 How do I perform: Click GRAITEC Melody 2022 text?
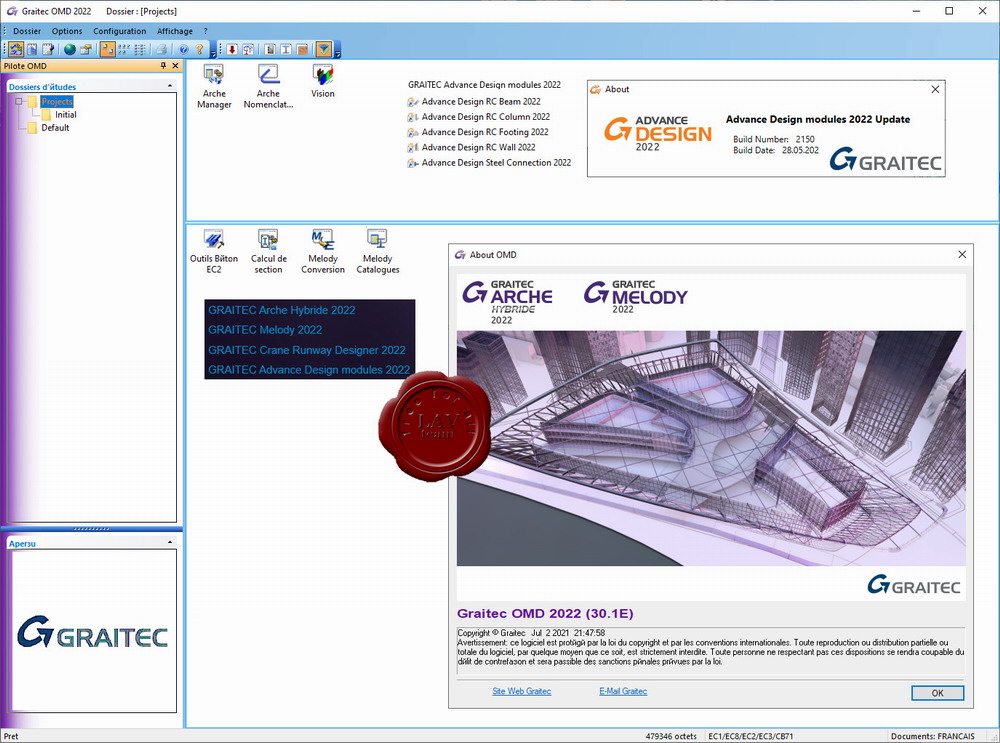[265, 330]
